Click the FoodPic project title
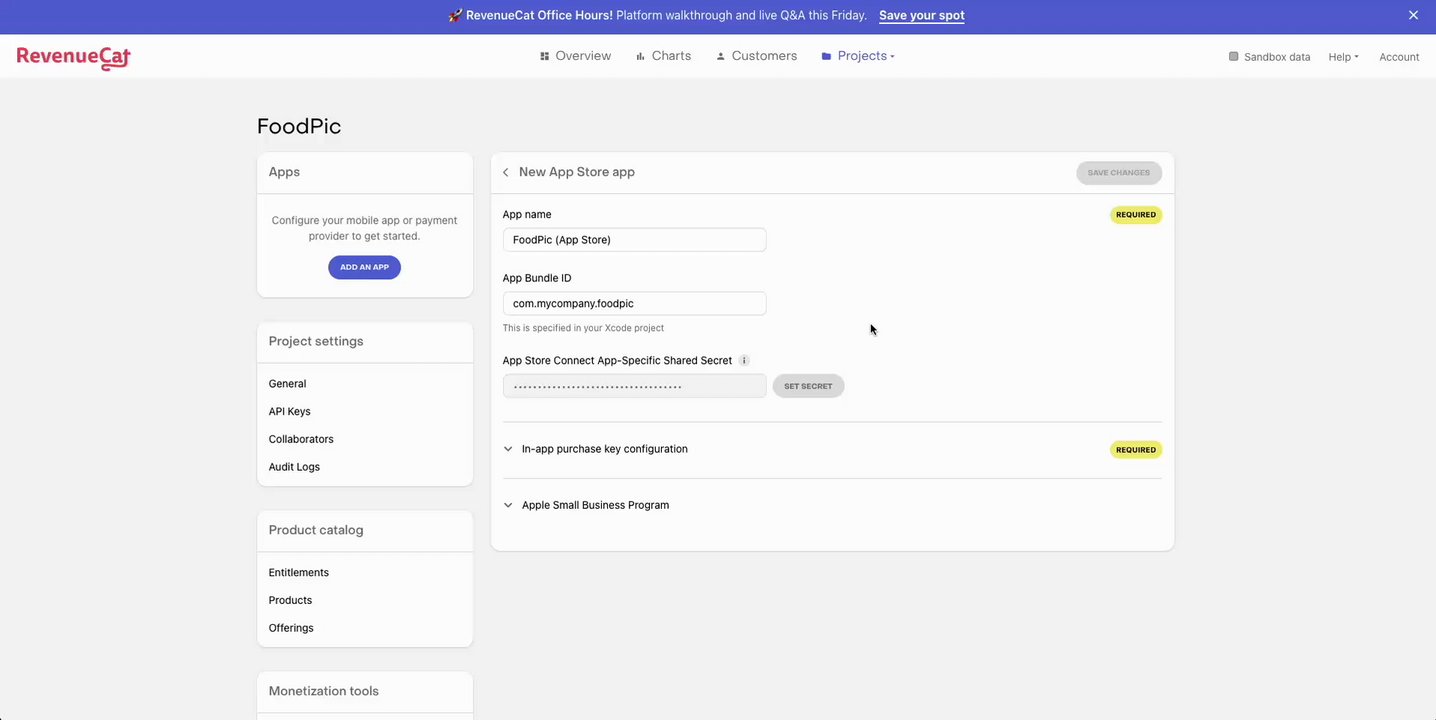Screen dimensions: 1436x720 tap(299, 126)
